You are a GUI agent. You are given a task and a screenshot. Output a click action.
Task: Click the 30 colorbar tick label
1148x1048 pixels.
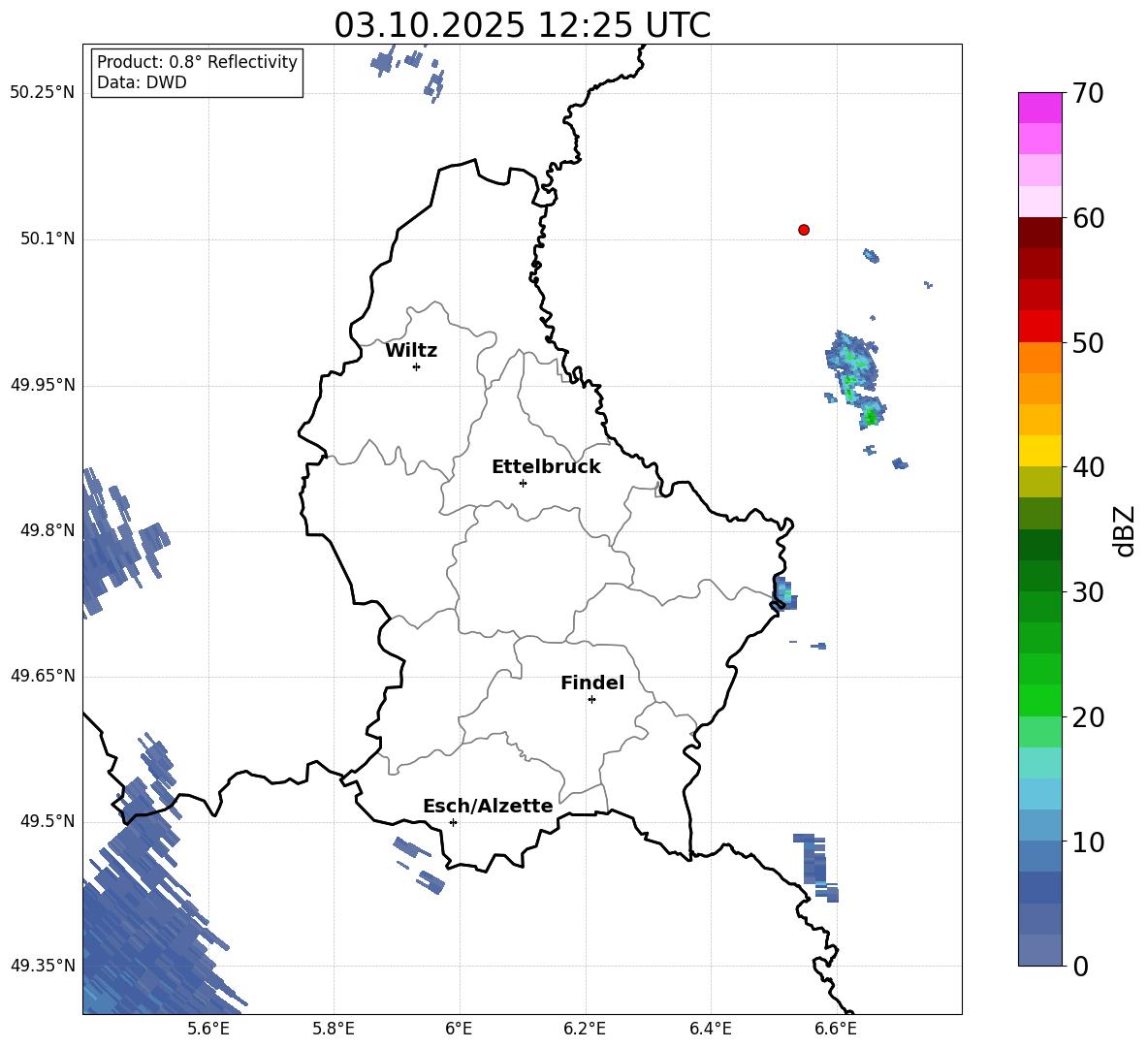pos(1089,592)
